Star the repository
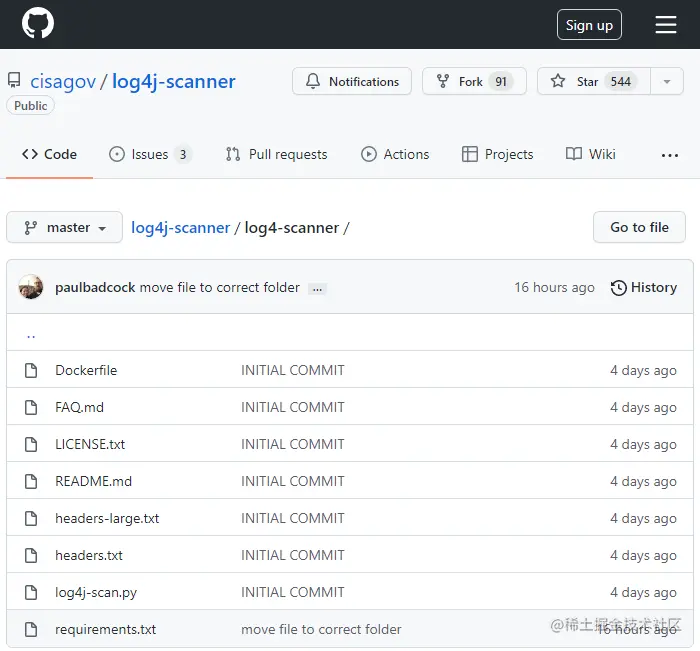Image resolution: width=700 pixels, height=651 pixels. [594, 81]
